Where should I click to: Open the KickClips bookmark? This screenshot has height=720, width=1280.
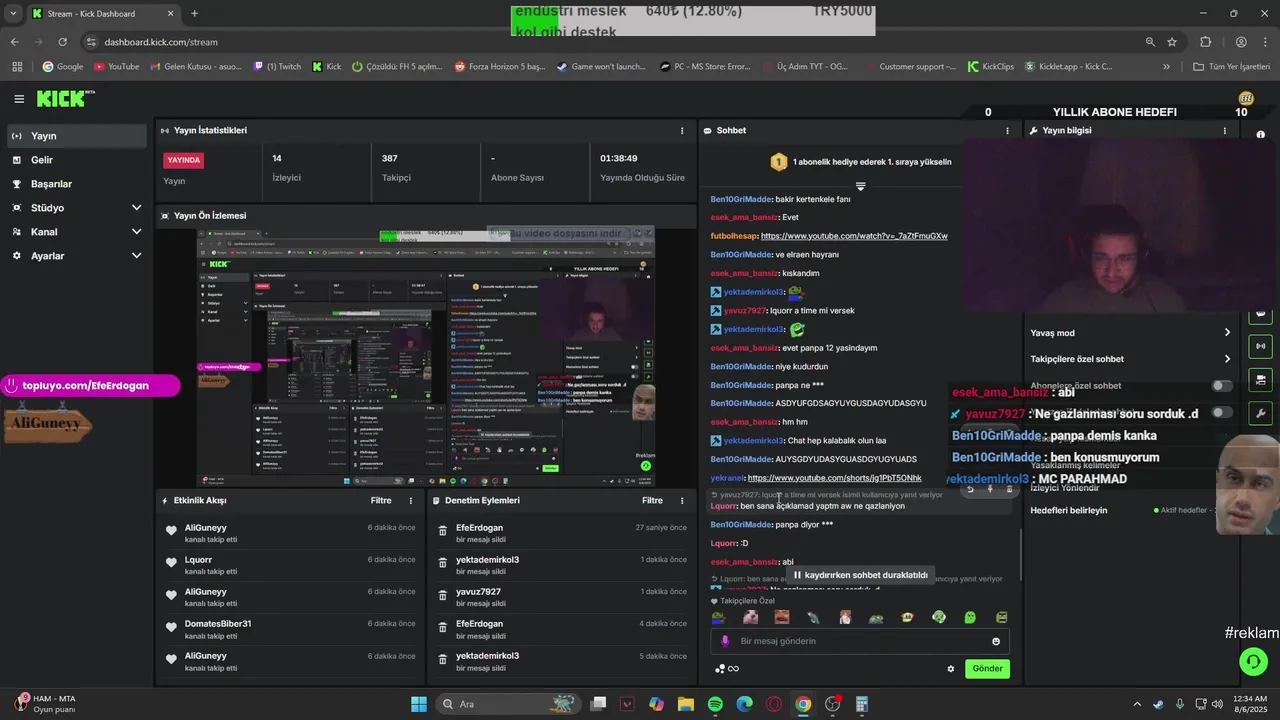coord(991,67)
